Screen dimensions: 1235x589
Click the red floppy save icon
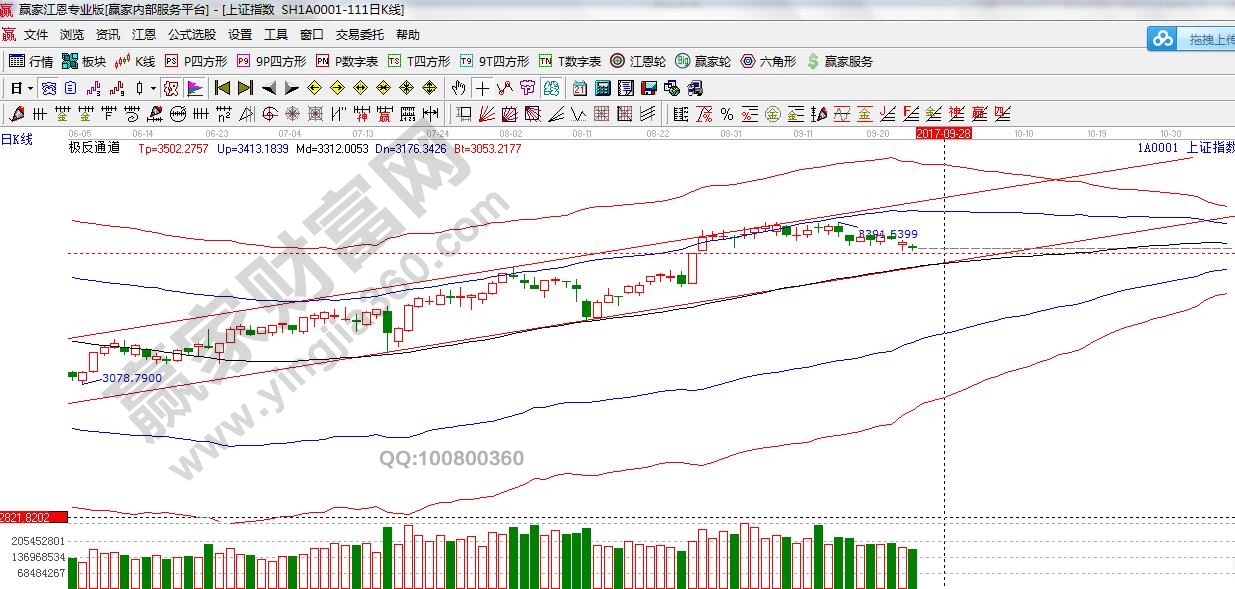(649, 88)
